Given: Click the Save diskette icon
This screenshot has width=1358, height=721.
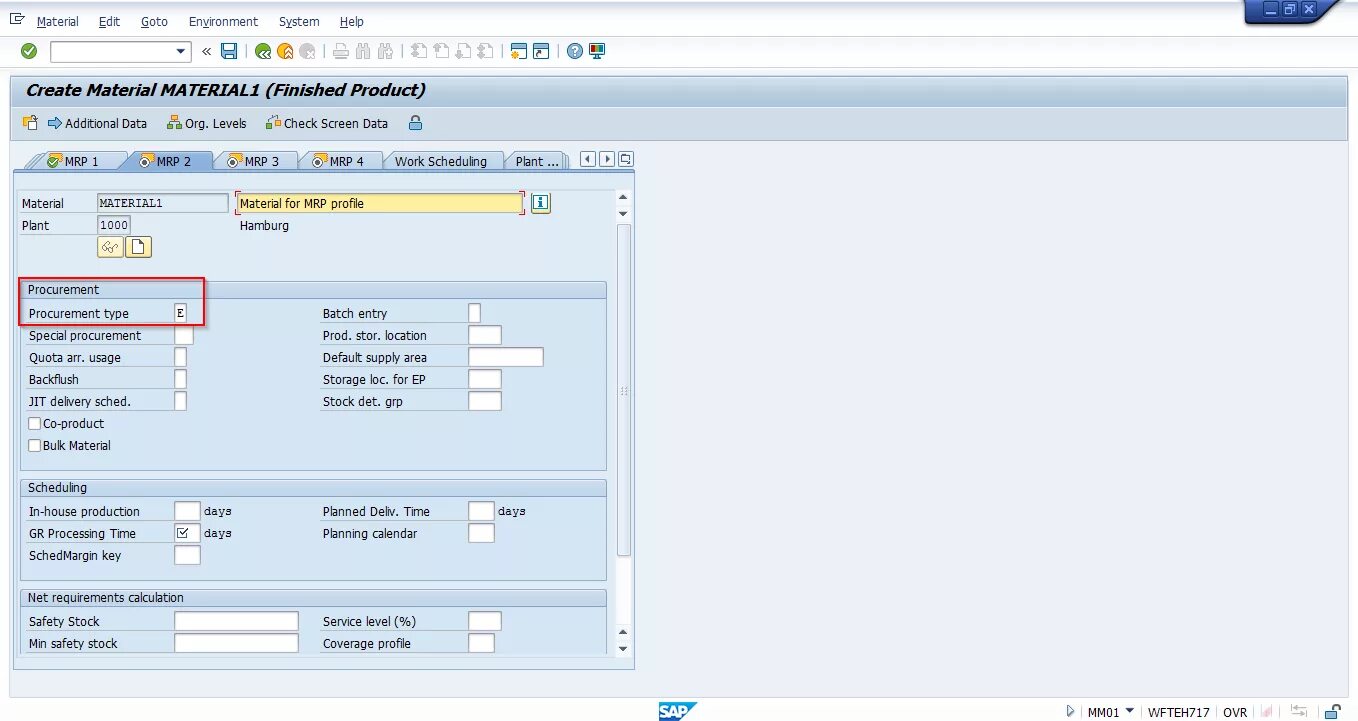Looking at the screenshot, I should [x=229, y=51].
